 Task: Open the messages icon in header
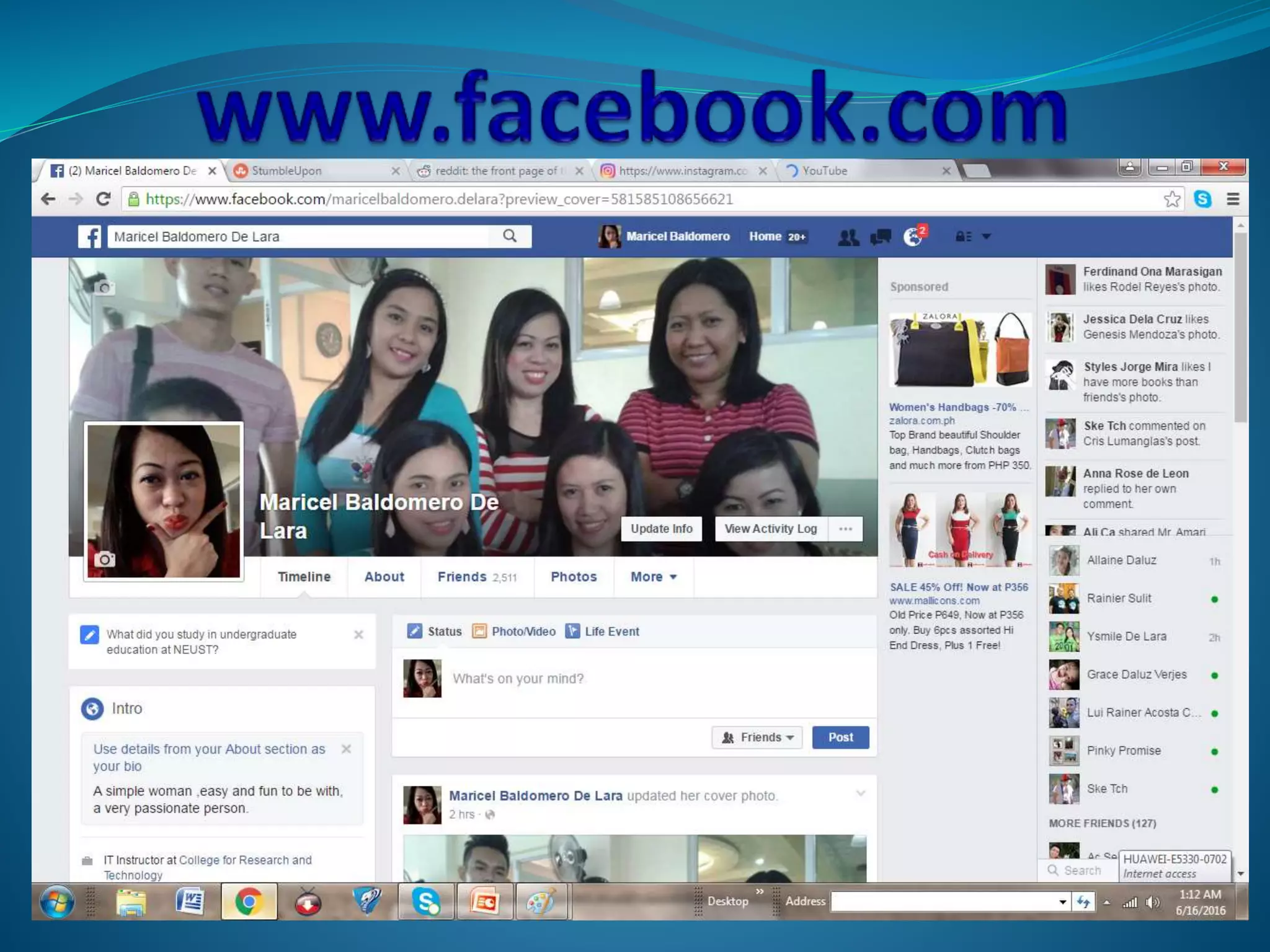[x=881, y=237]
